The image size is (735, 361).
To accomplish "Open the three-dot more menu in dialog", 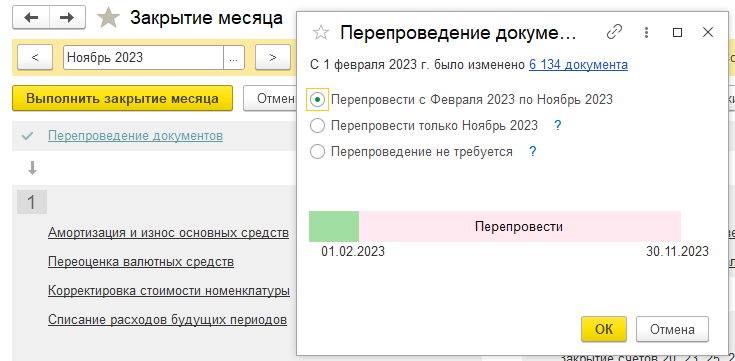I will 646,32.
